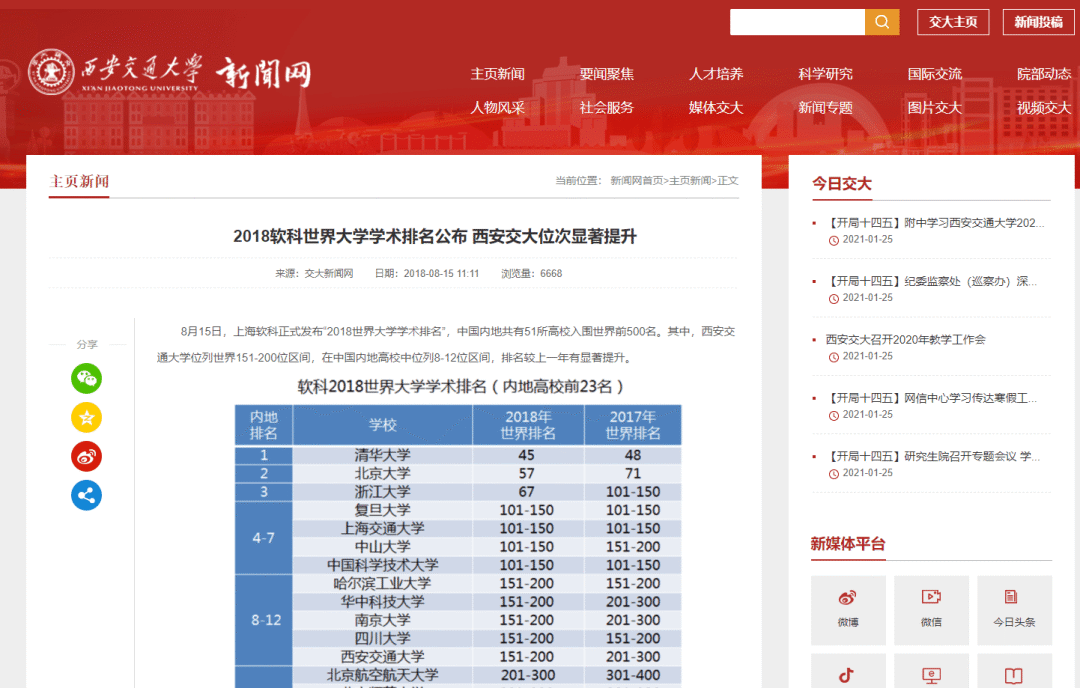Open 西安交大召开2020年教学工作会 news

(906, 340)
